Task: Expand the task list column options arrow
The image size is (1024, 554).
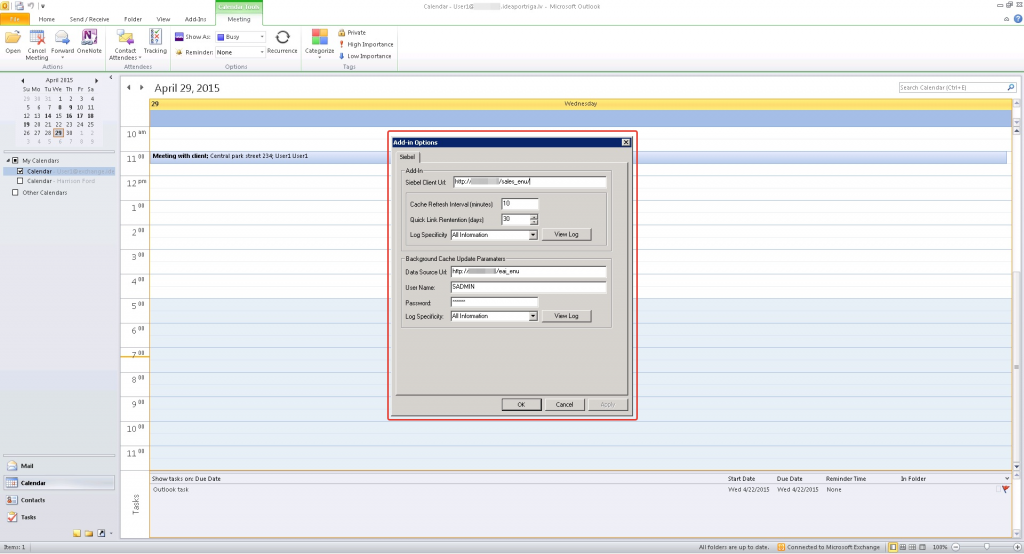Action: click(x=1006, y=479)
